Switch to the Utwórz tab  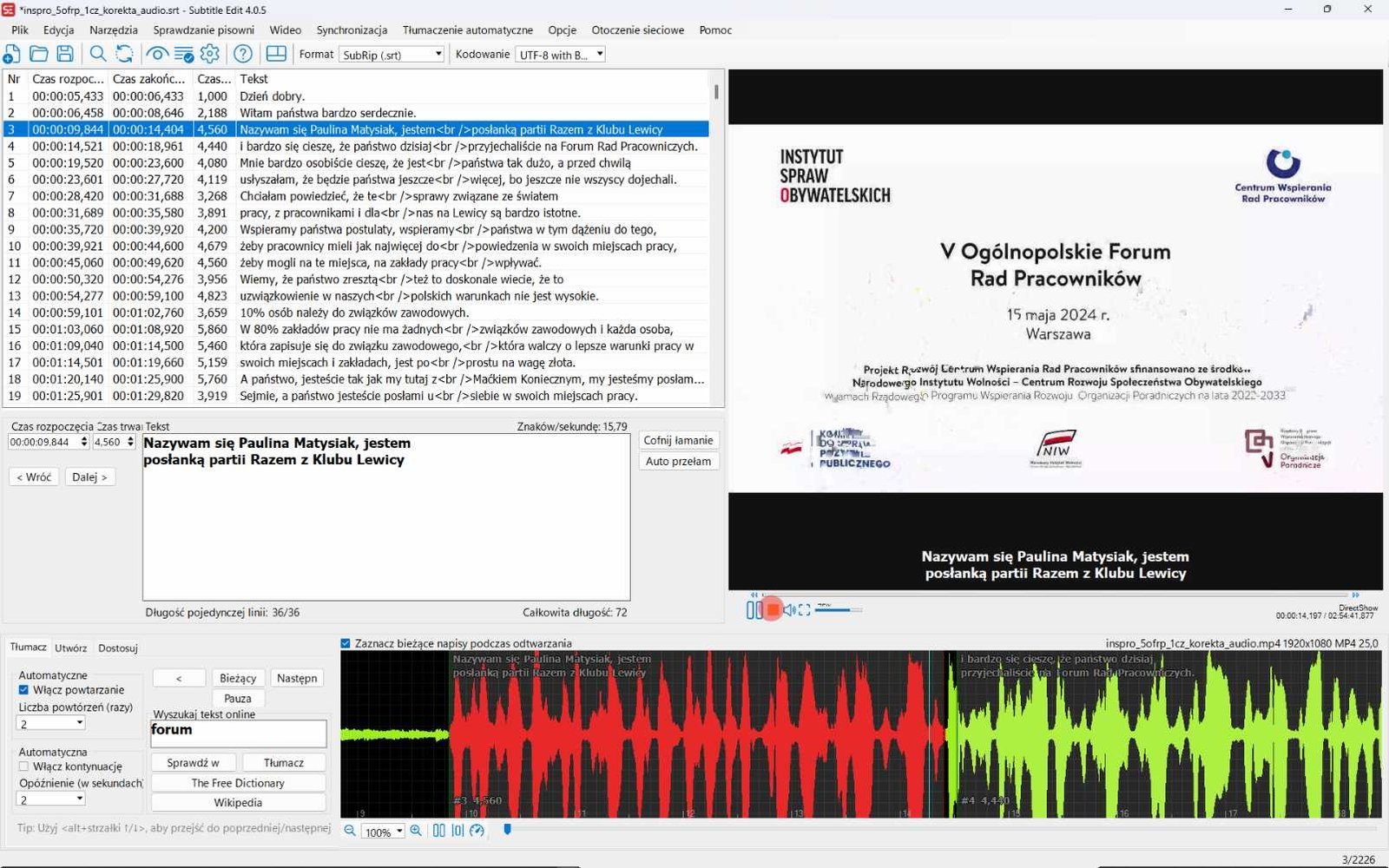pyautogui.click(x=71, y=648)
